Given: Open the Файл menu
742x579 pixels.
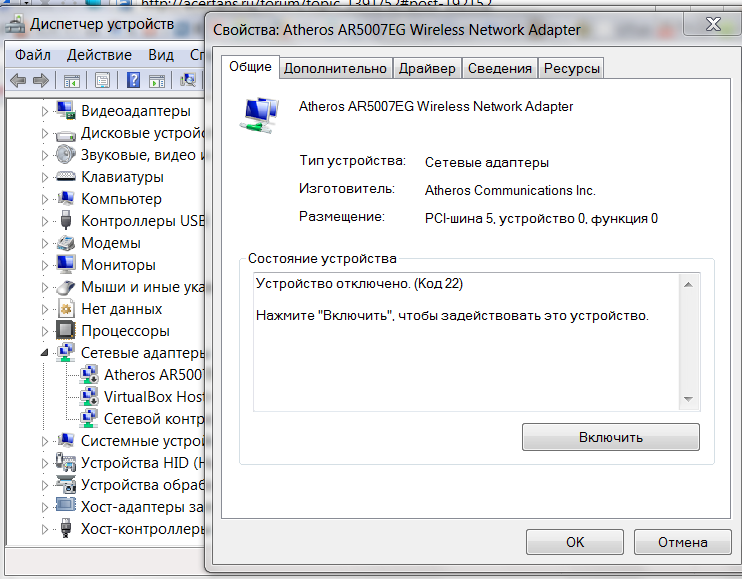Looking at the screenshot, I should click(33, 55).
